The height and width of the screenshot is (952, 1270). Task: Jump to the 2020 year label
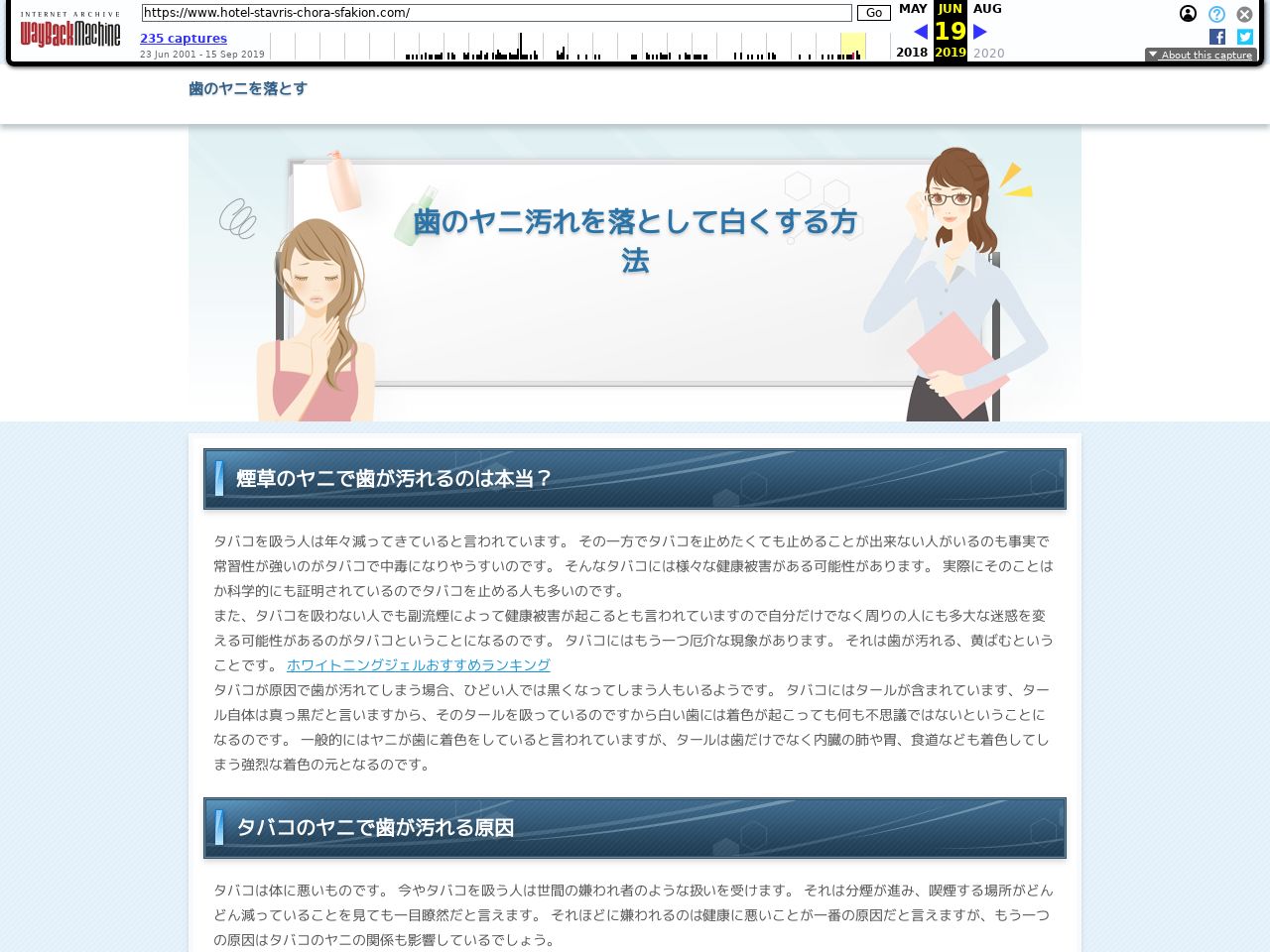[x=988, y=53]
